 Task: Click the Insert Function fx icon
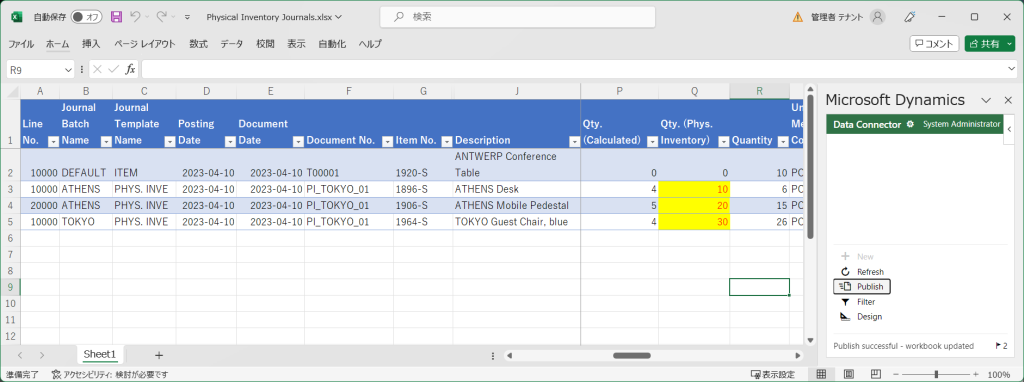tap(131, 69)
